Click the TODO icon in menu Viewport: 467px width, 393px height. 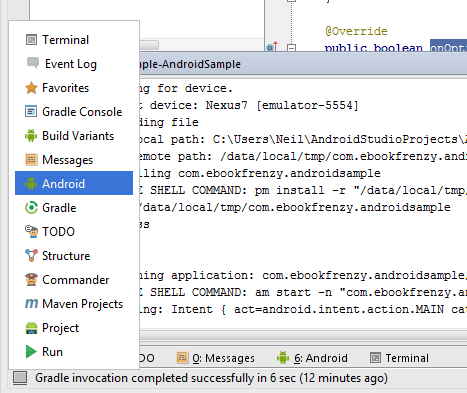31,232
